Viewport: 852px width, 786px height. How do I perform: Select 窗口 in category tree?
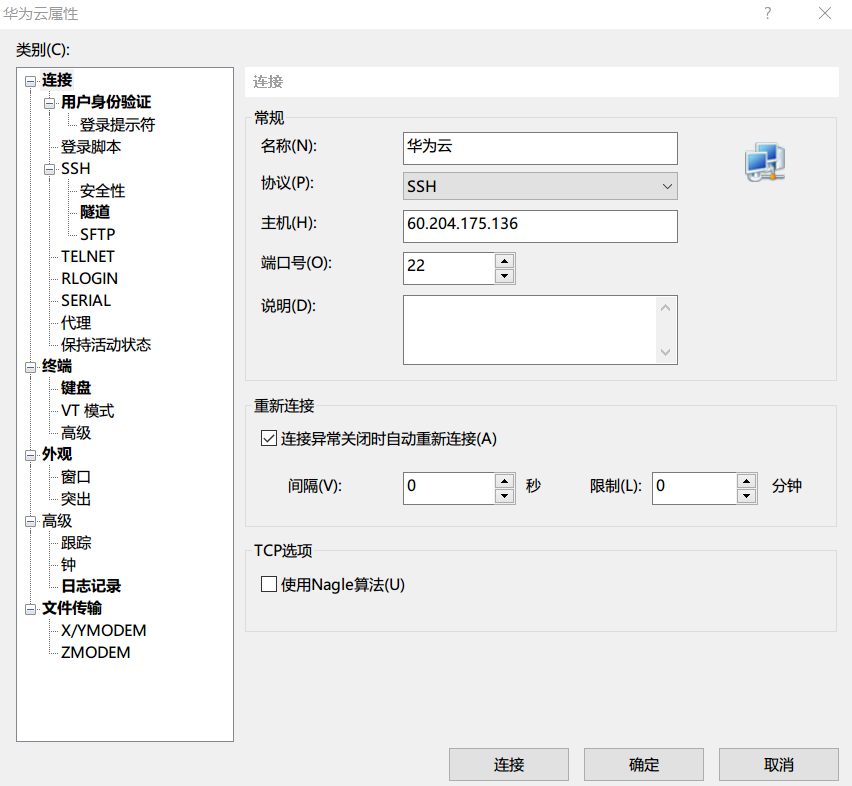pyautogui.click(x=76, y=476)
